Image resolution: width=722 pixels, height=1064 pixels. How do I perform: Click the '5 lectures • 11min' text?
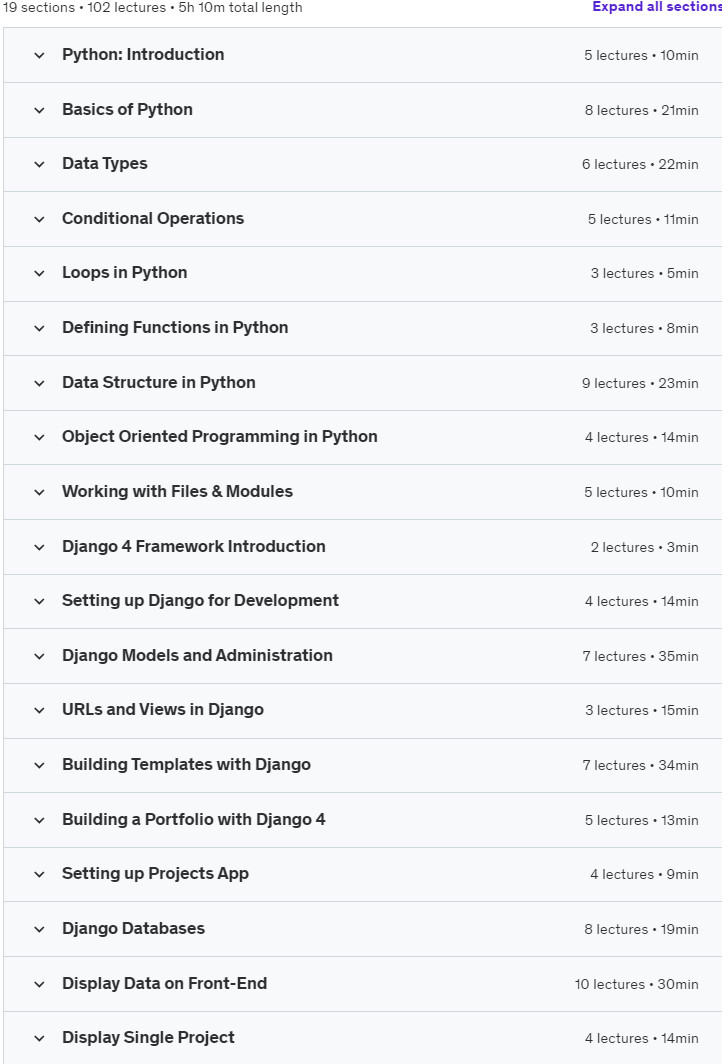click(643, 219)
